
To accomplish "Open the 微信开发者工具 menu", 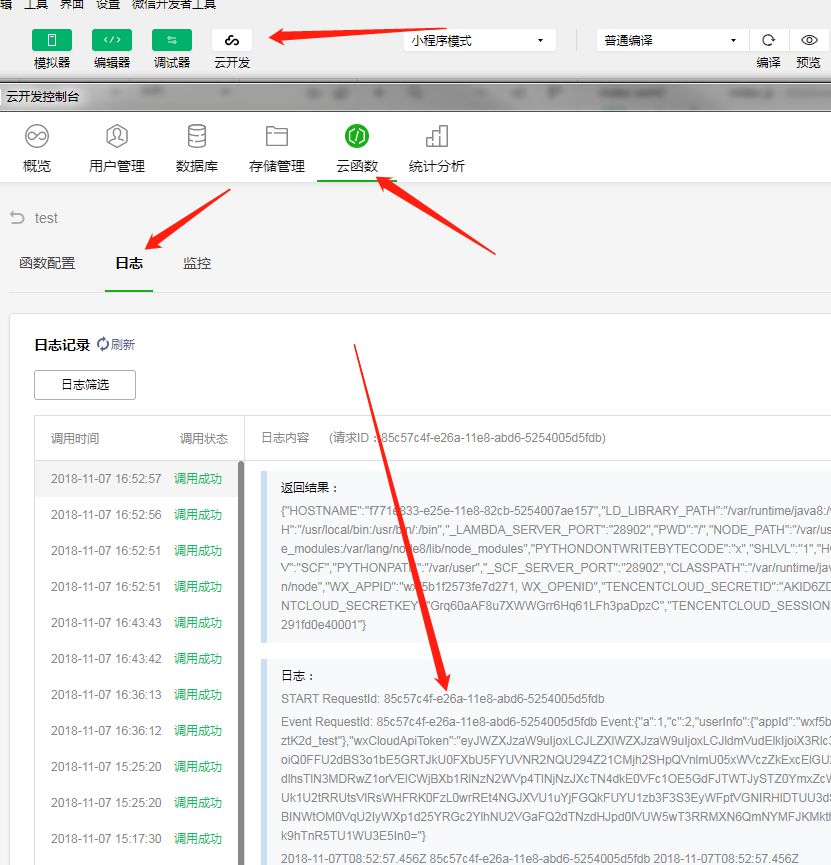I will 174,4.
